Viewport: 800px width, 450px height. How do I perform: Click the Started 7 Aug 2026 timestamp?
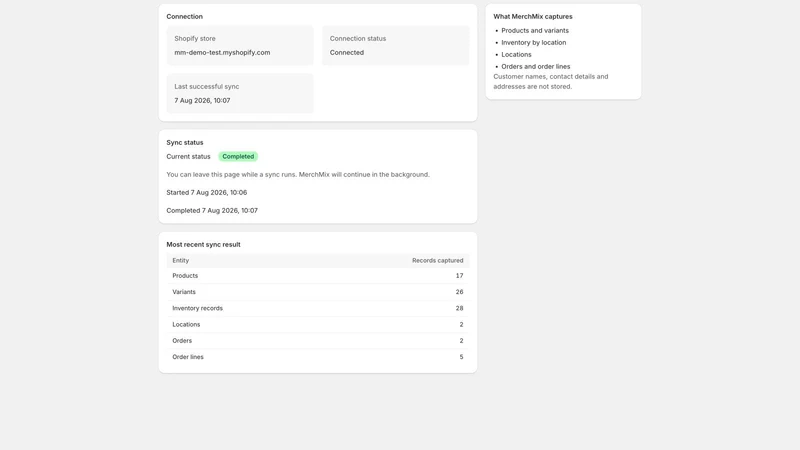click(x=207, y=192)
